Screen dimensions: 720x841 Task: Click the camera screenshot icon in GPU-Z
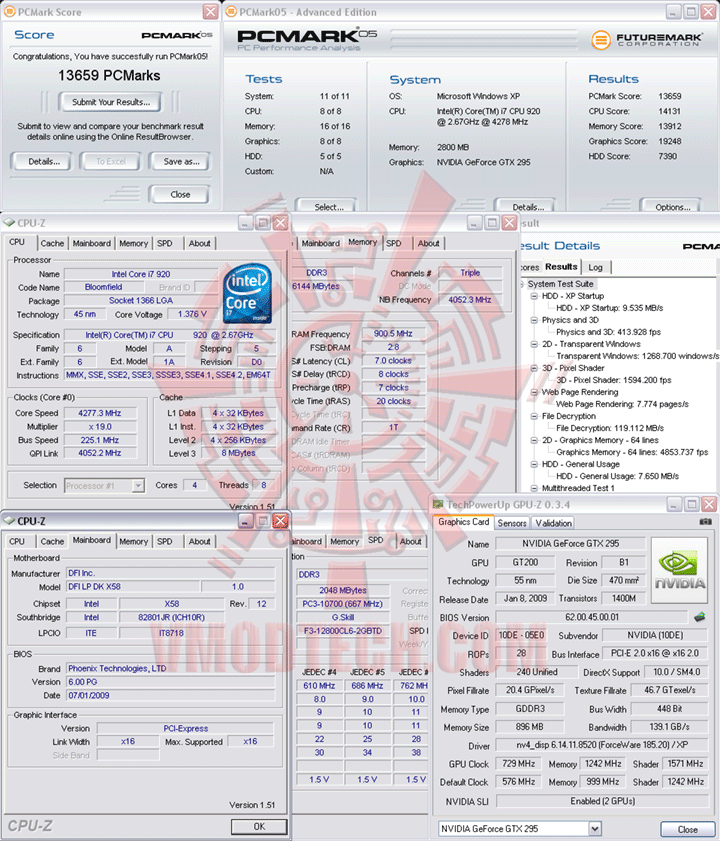click(705, 521)
